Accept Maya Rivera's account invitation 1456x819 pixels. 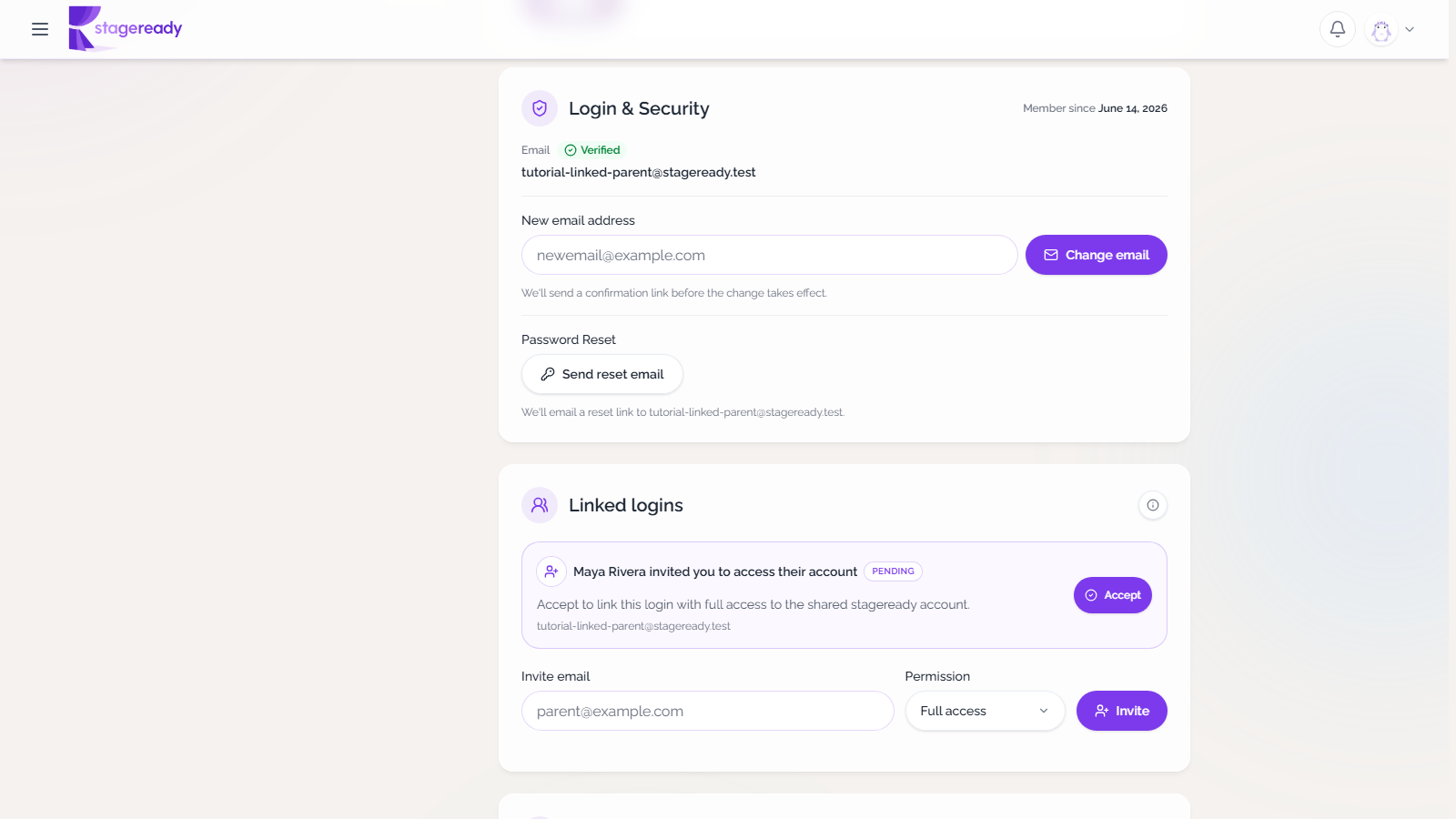pos(1113,595)
